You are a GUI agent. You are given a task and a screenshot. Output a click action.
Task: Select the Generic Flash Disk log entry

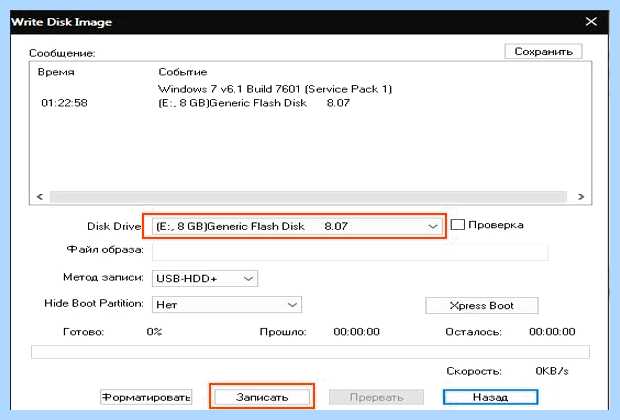254,103
